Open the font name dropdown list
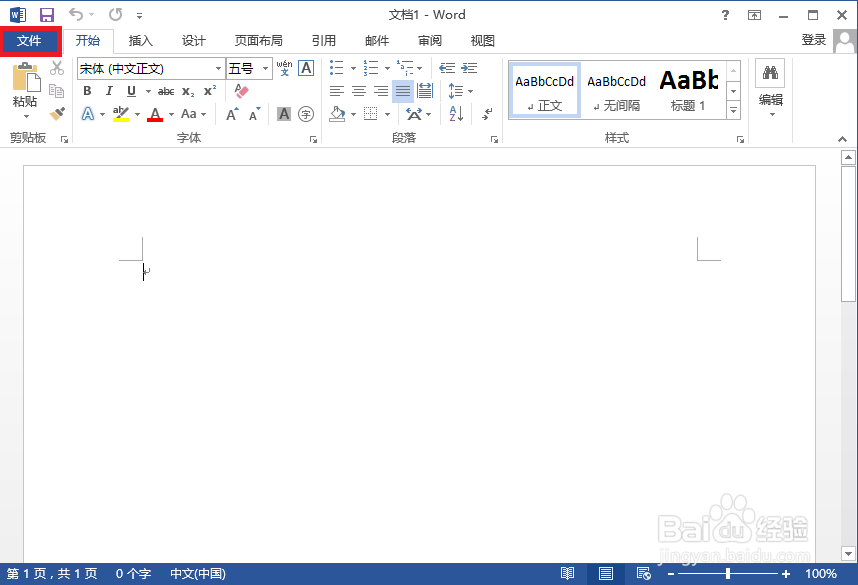This screenshot has height=585, width=858. click(219, 68)
